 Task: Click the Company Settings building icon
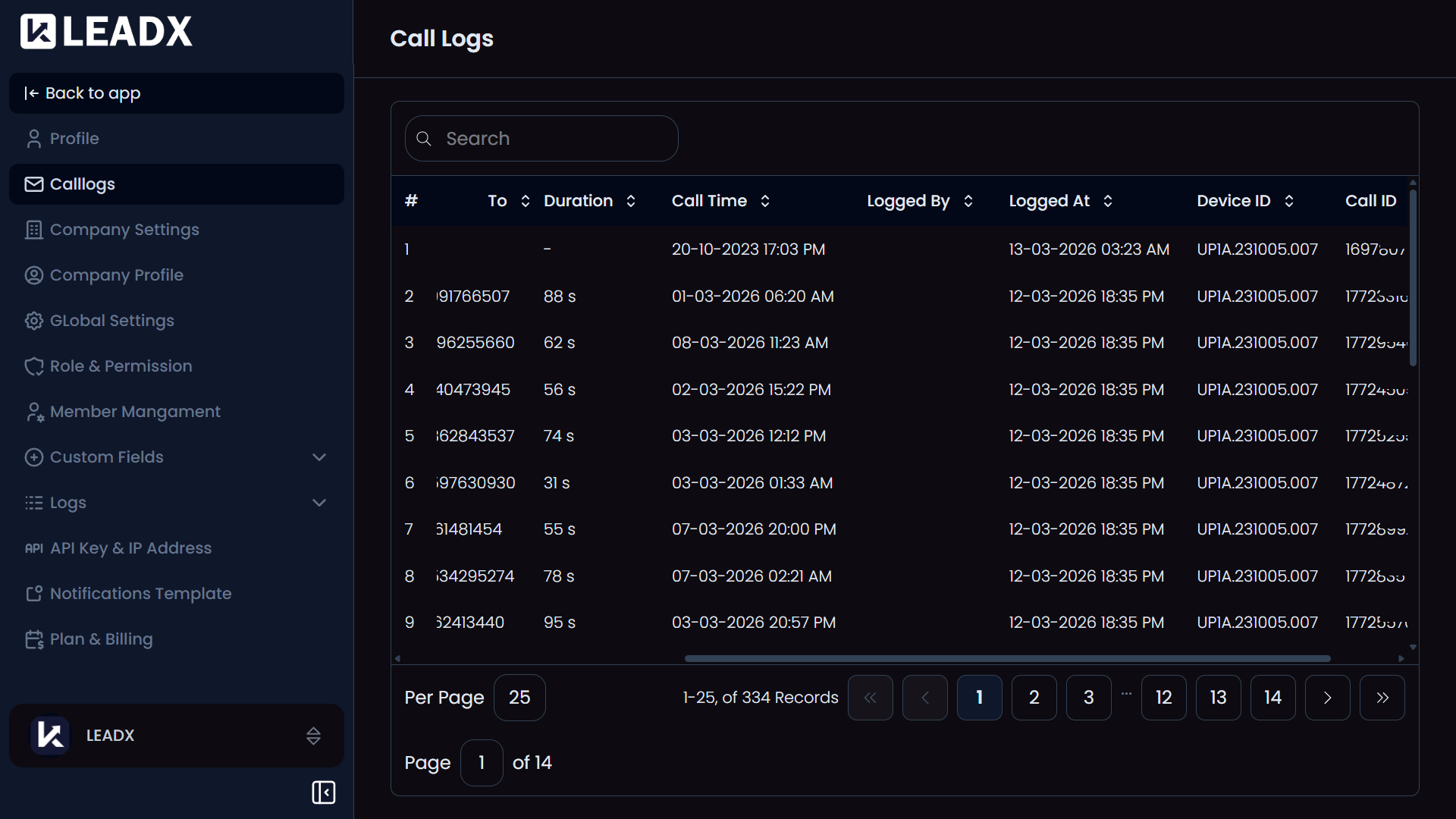click(x=33, y=229)
